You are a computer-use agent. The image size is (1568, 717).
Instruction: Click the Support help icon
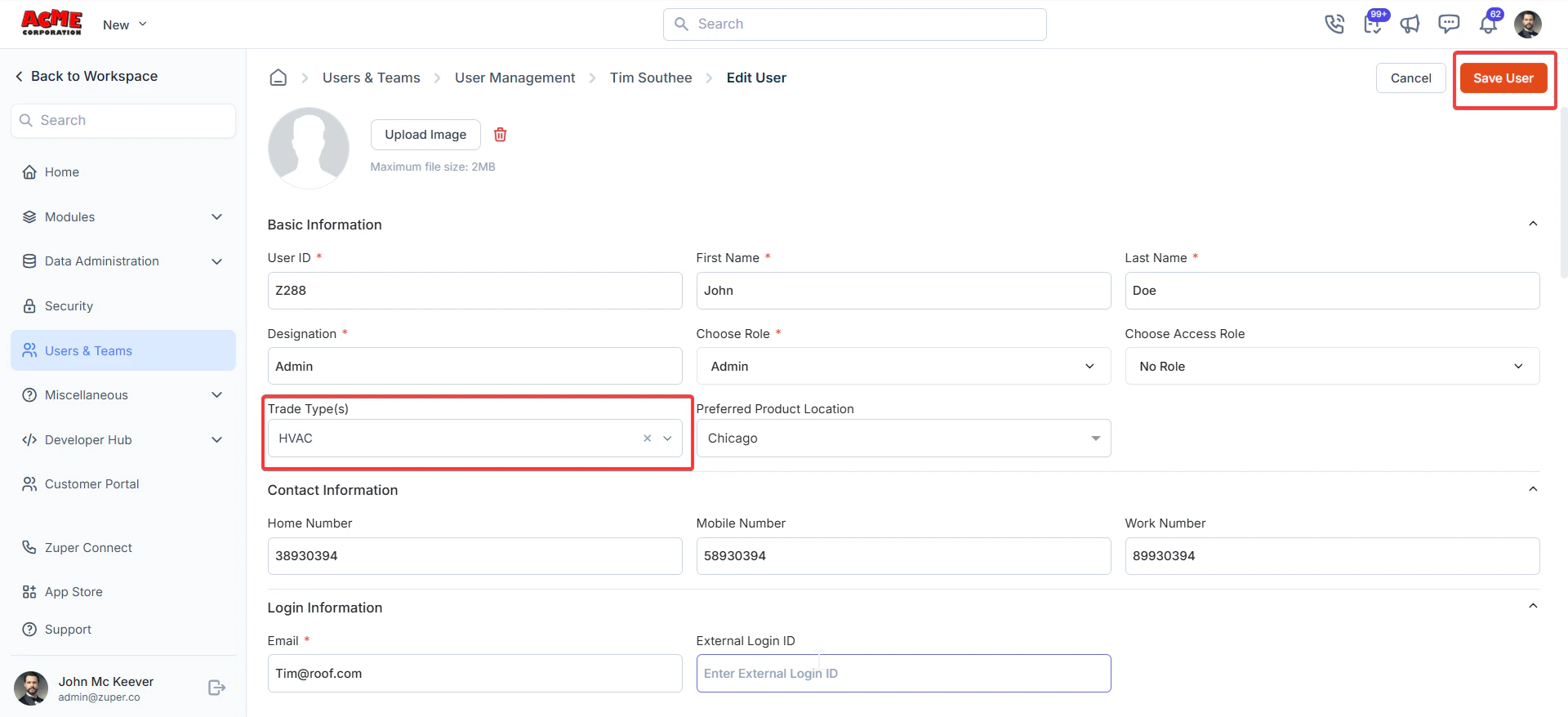29,630
